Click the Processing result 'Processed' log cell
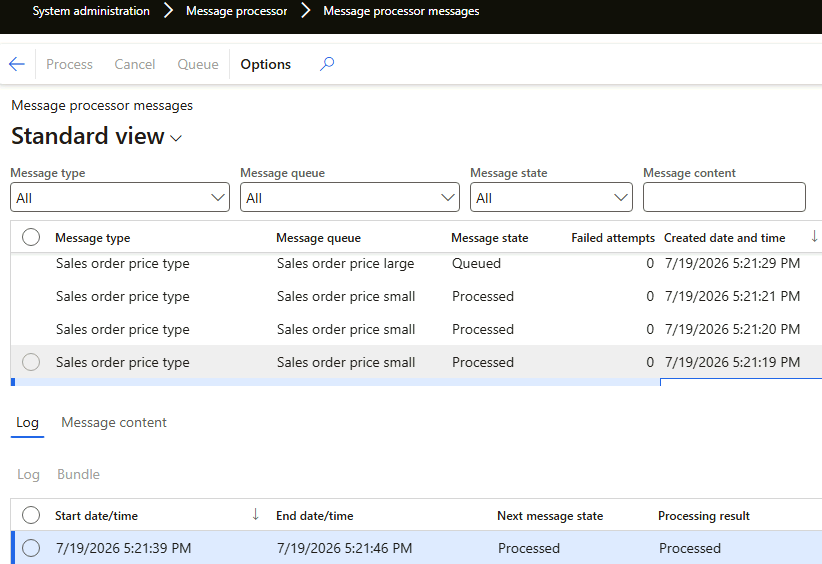822x564 pixels. coord(690,548)
